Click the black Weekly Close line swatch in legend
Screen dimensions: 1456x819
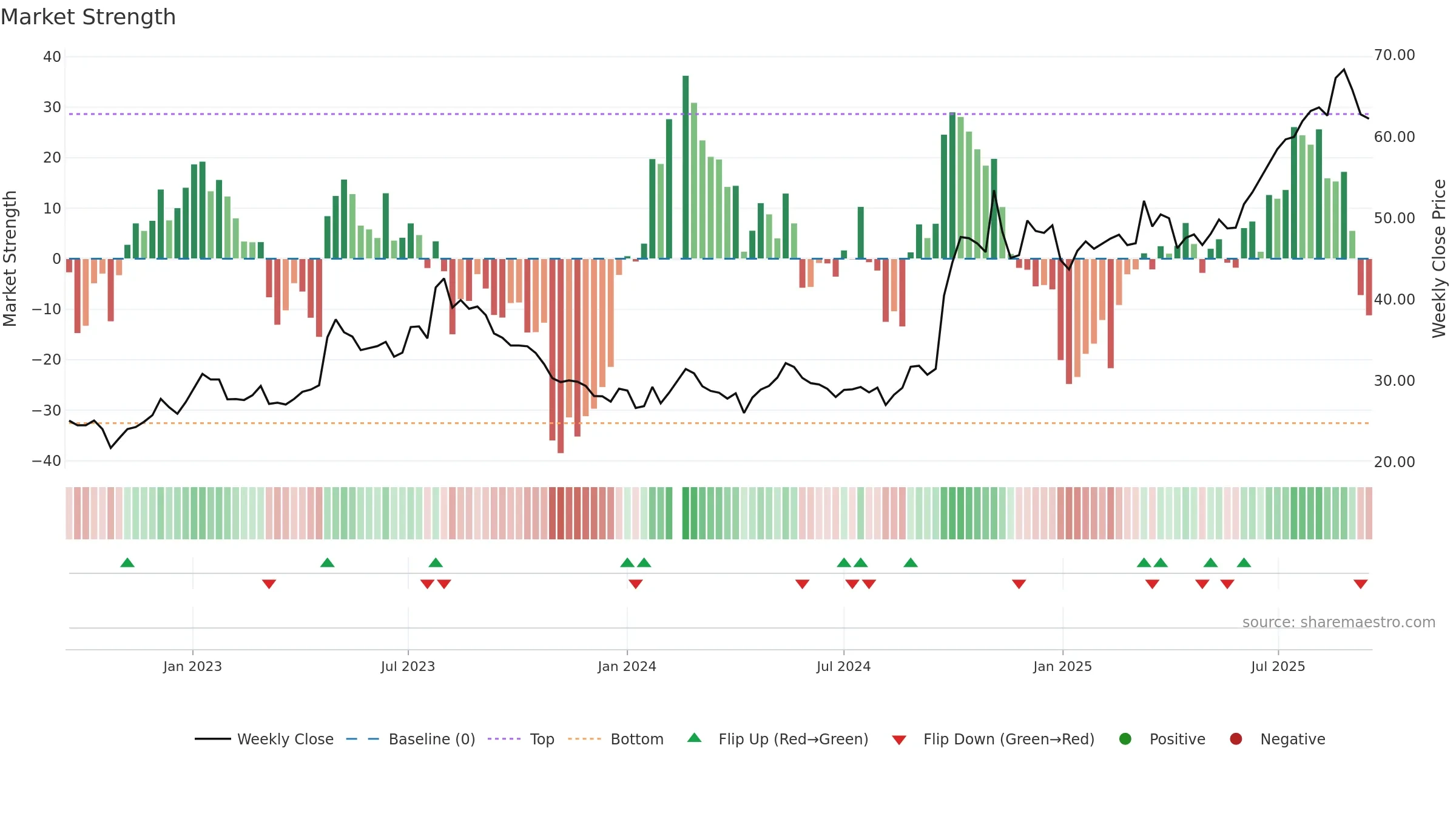coord(212,739)
